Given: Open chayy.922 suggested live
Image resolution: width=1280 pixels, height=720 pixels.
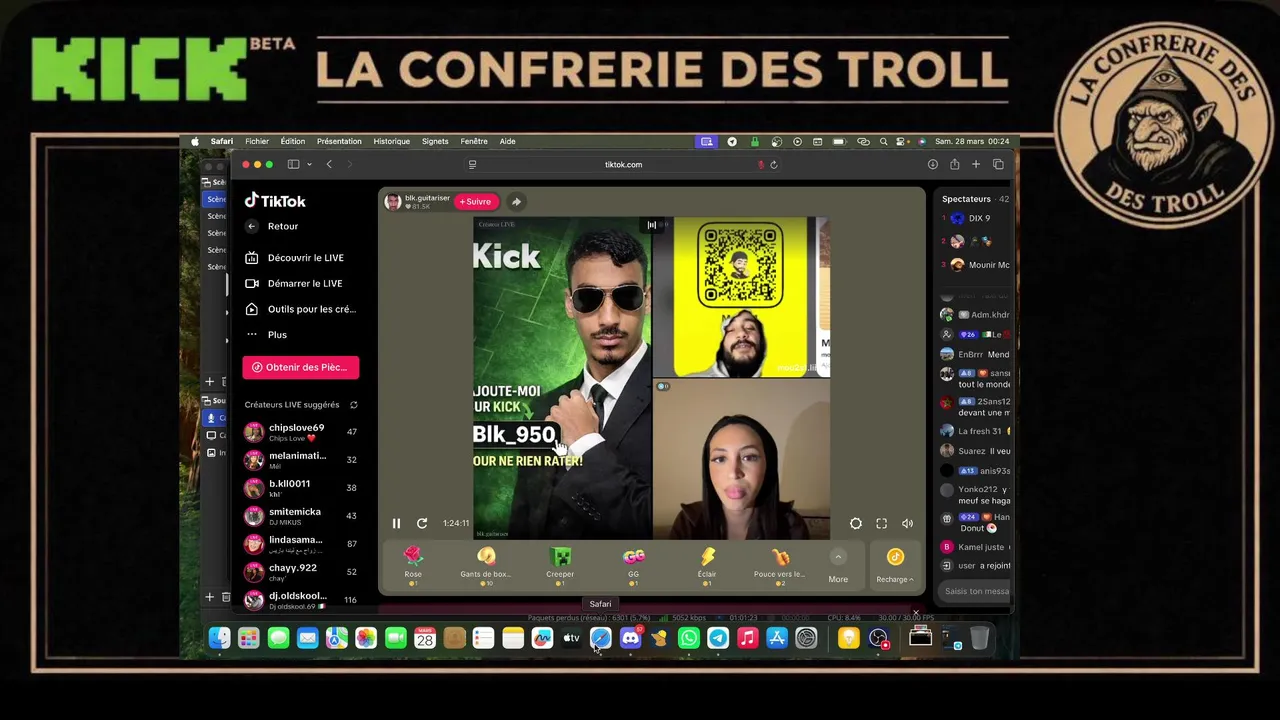Looking at the screenshot, I should [301, 572].
